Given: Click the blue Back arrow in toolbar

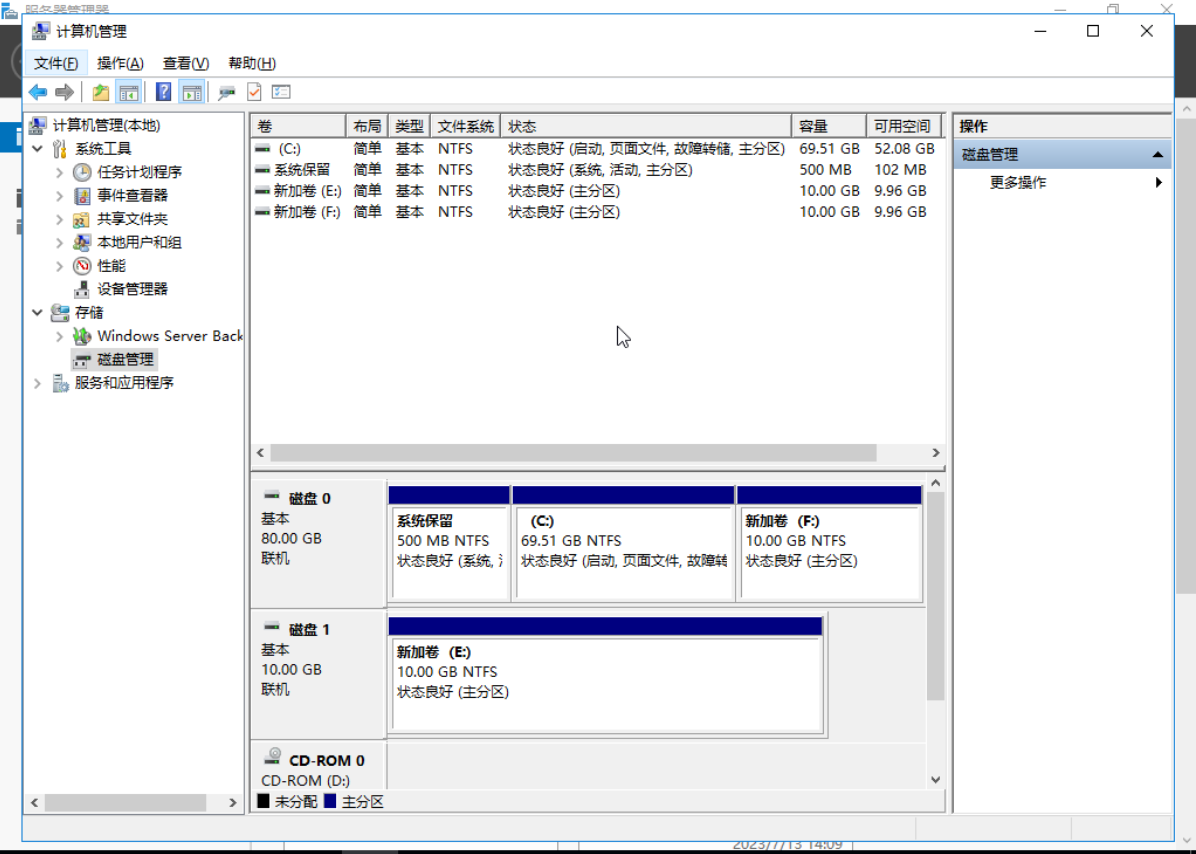Looking at the screenshot, I should (38, 93).
